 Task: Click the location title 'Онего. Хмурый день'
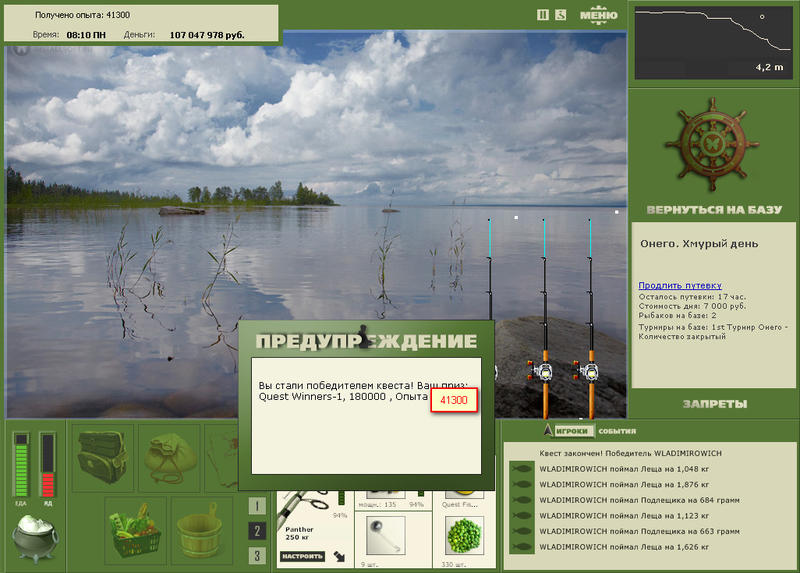click(x=699, y=244)
